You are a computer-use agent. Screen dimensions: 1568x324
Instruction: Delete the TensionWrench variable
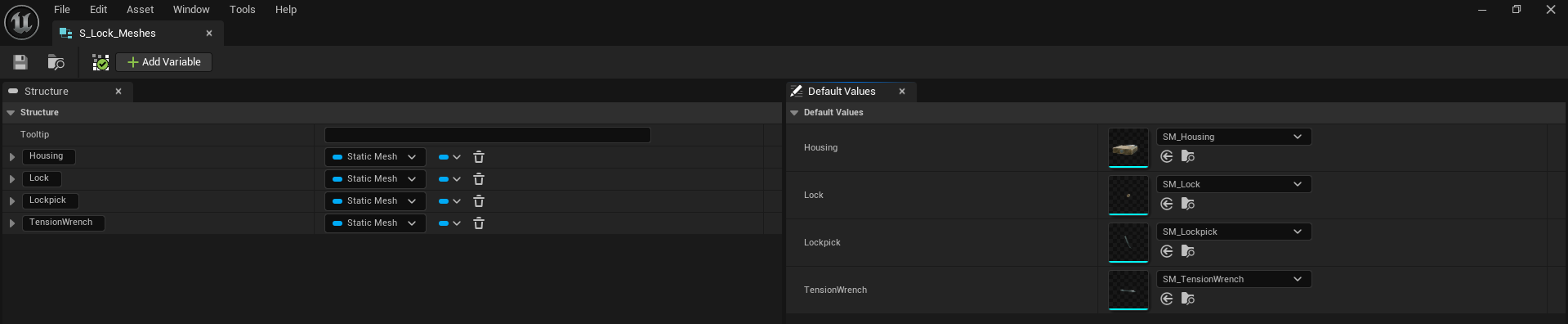479,223
